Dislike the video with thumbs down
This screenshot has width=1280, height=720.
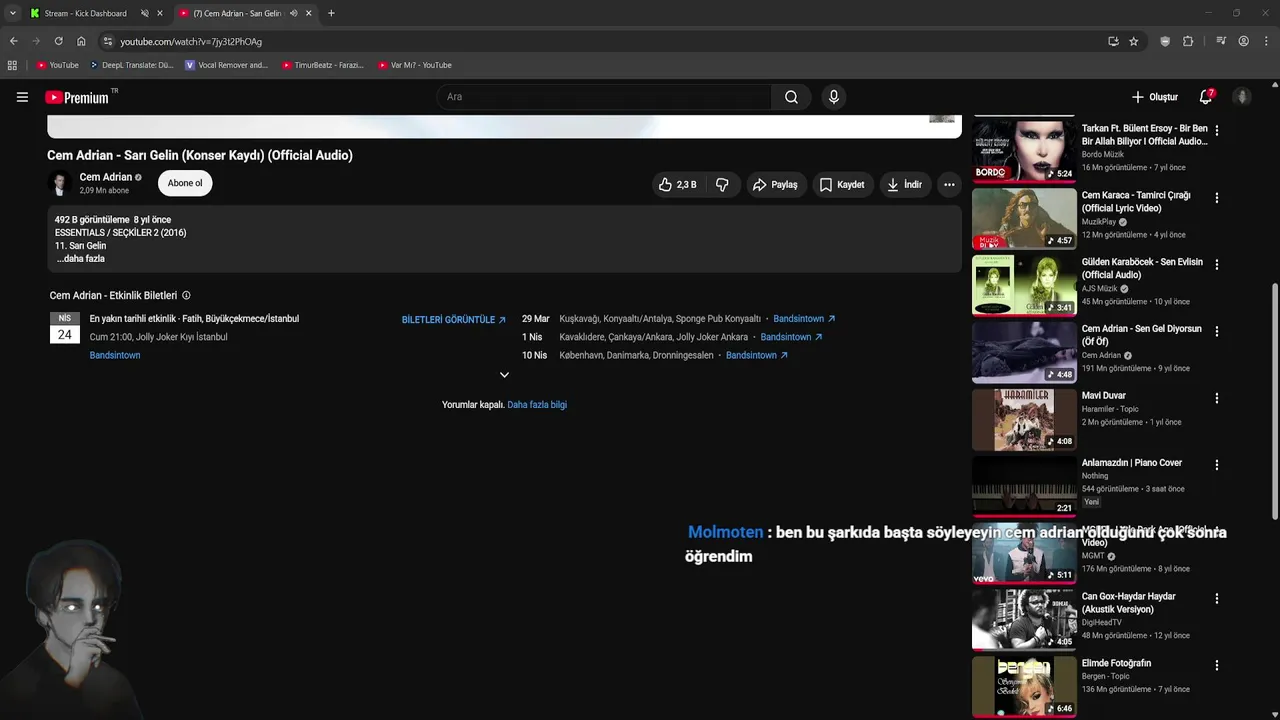click(722, 184)
